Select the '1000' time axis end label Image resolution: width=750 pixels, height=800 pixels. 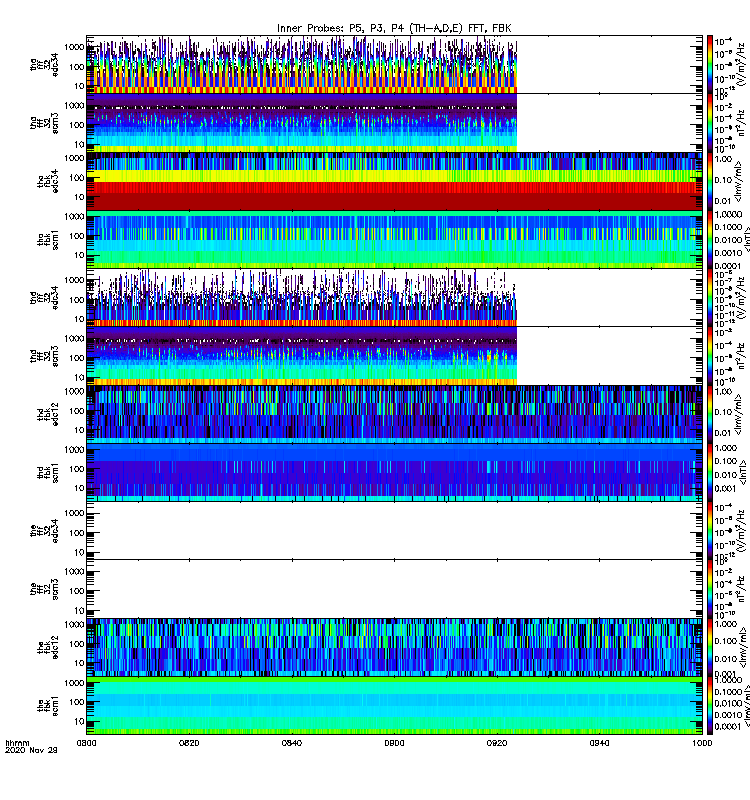(x=702, y=743)
